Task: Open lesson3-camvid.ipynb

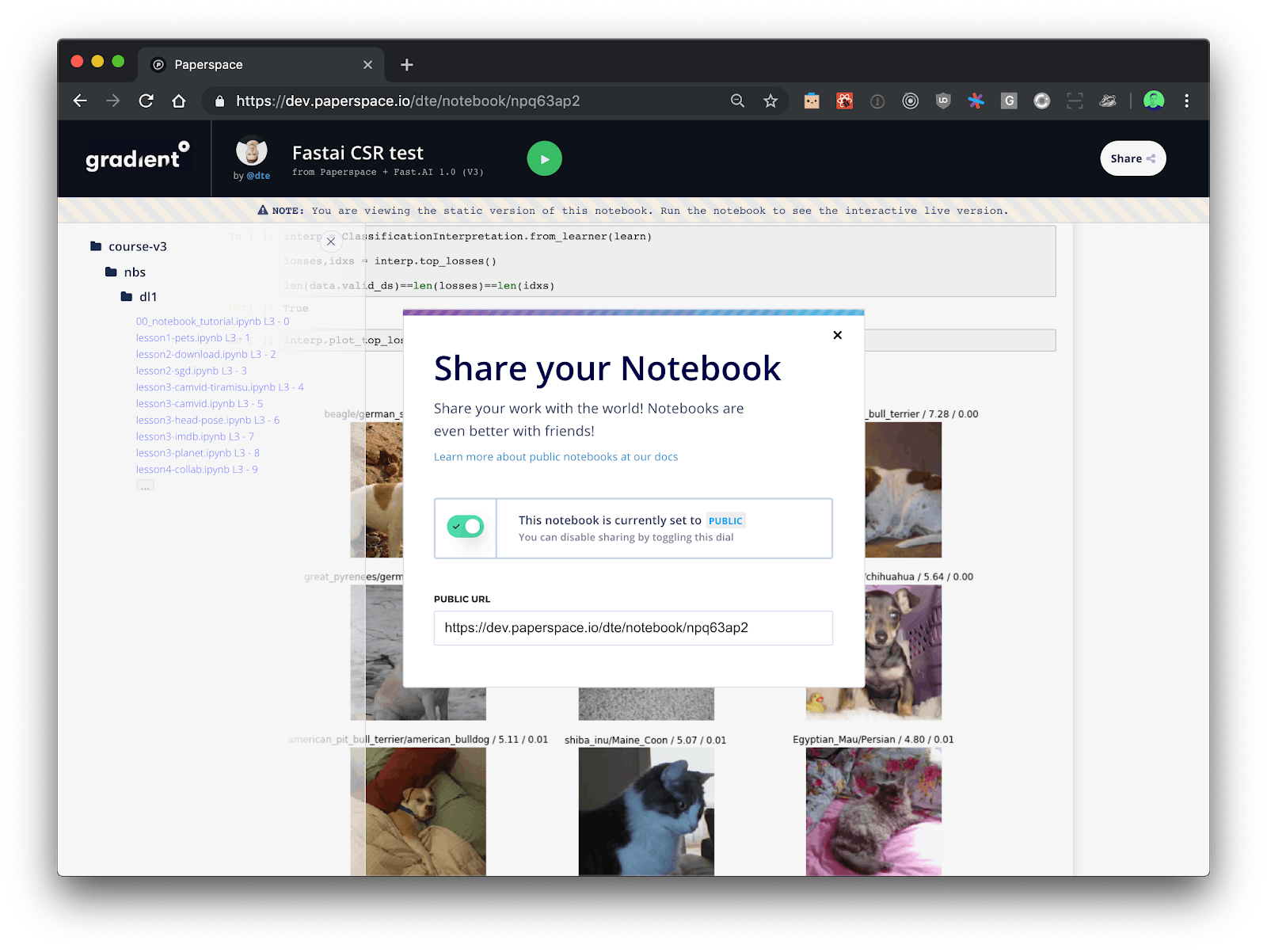Action: click(200, 404)
